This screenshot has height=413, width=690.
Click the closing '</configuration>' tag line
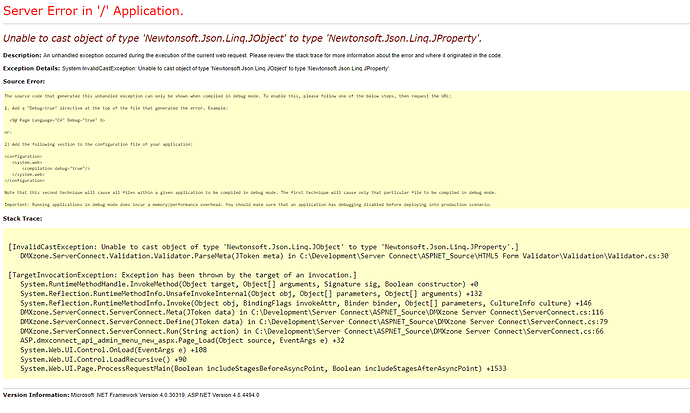pyautogui.click(x=24, y=181)
